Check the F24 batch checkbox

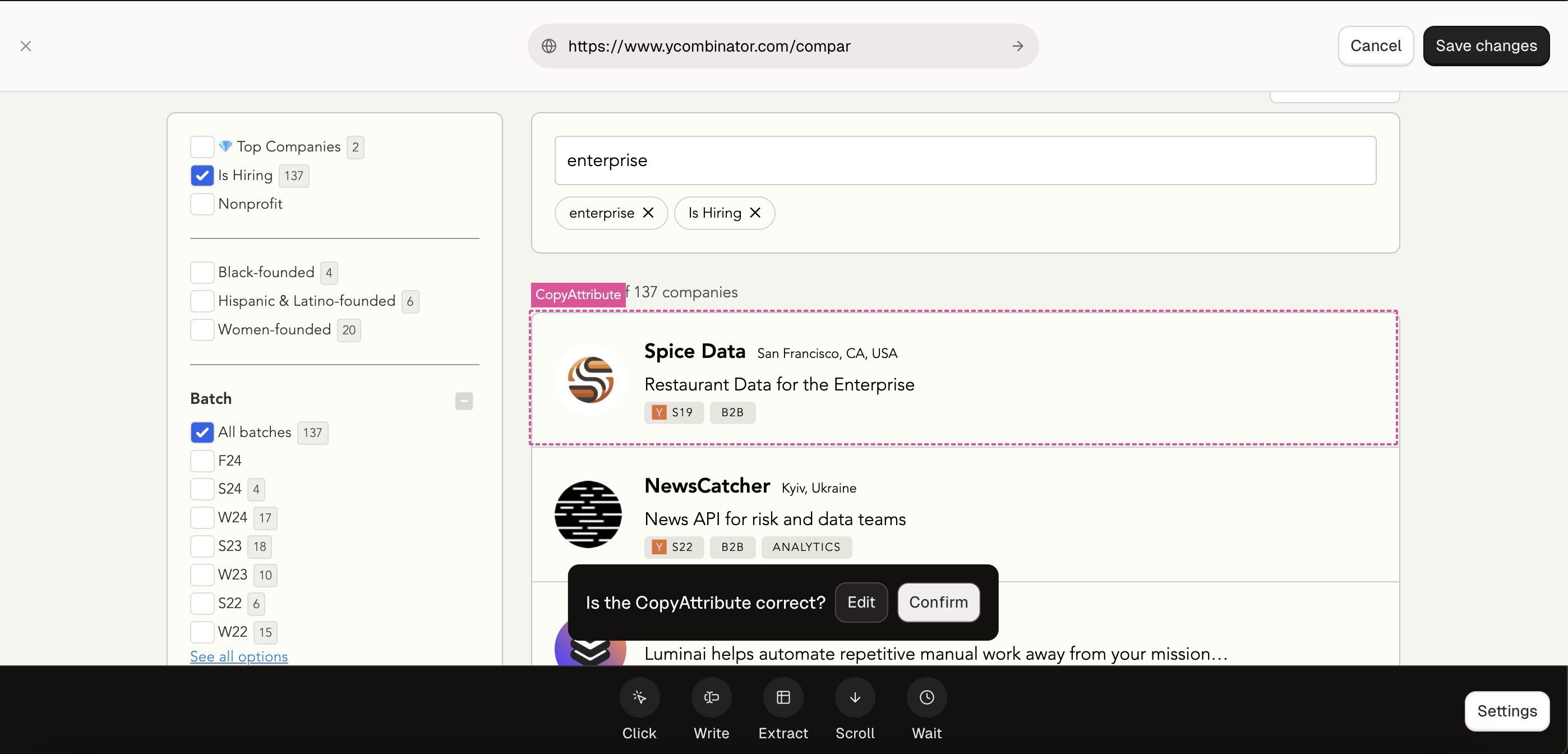202,461
